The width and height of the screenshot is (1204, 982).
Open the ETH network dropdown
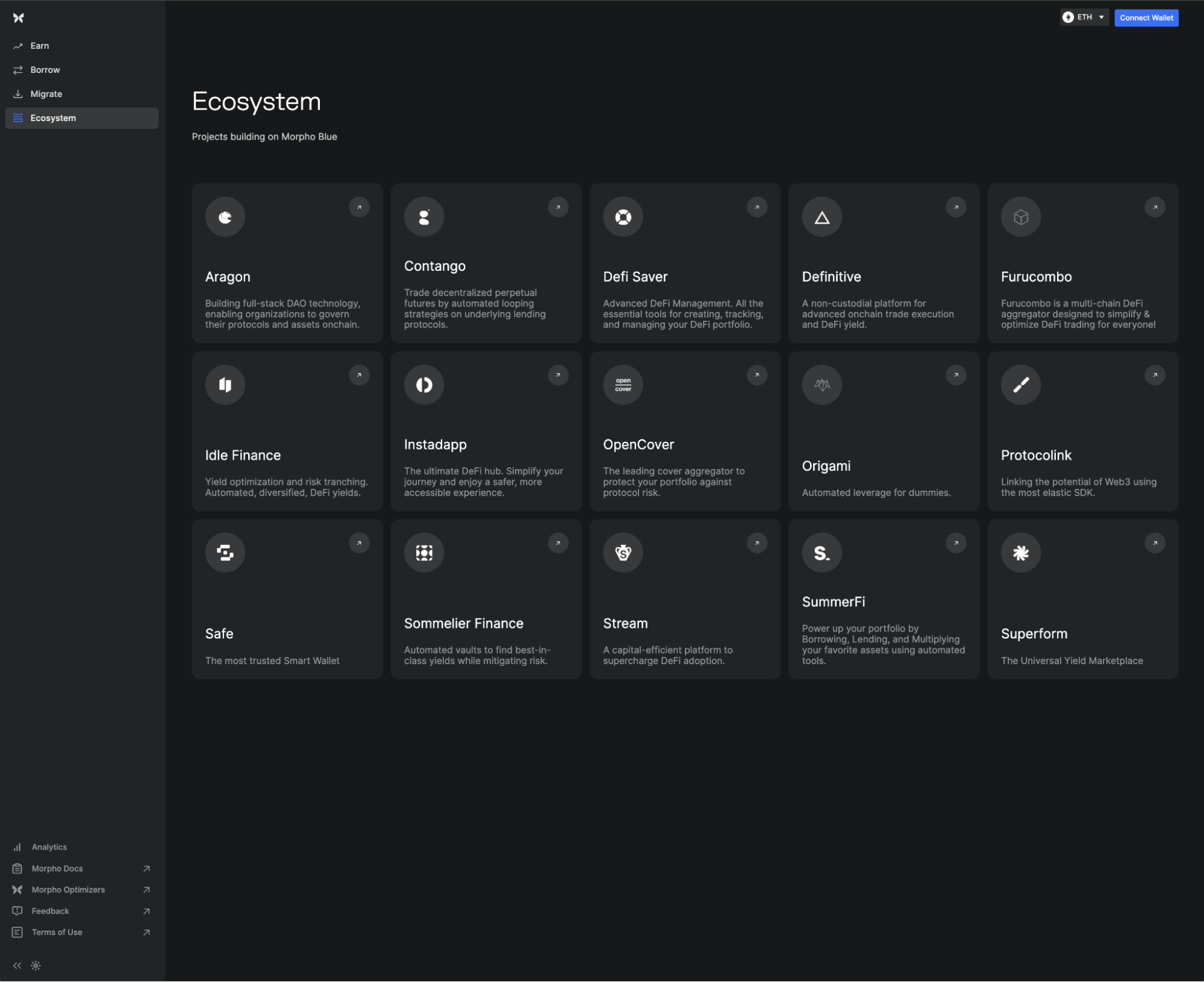(1084, 17)
